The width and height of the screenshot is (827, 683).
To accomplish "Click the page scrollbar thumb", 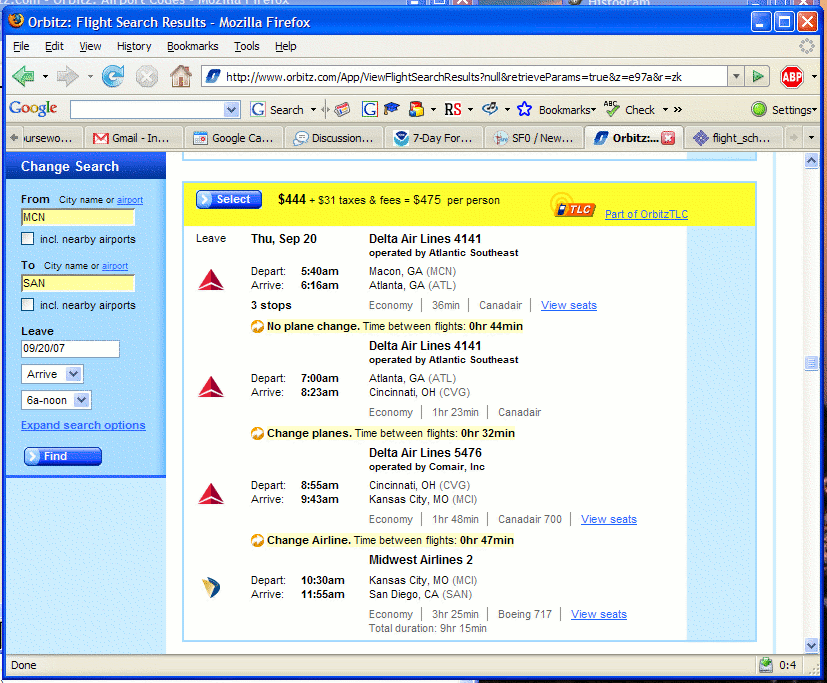I will click(811, 363).
